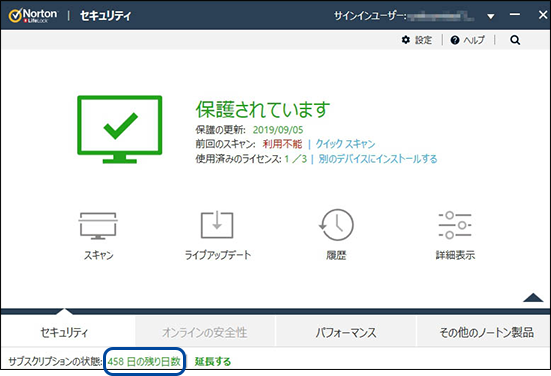Click the 延長する renew link

(x=213, y=361)
